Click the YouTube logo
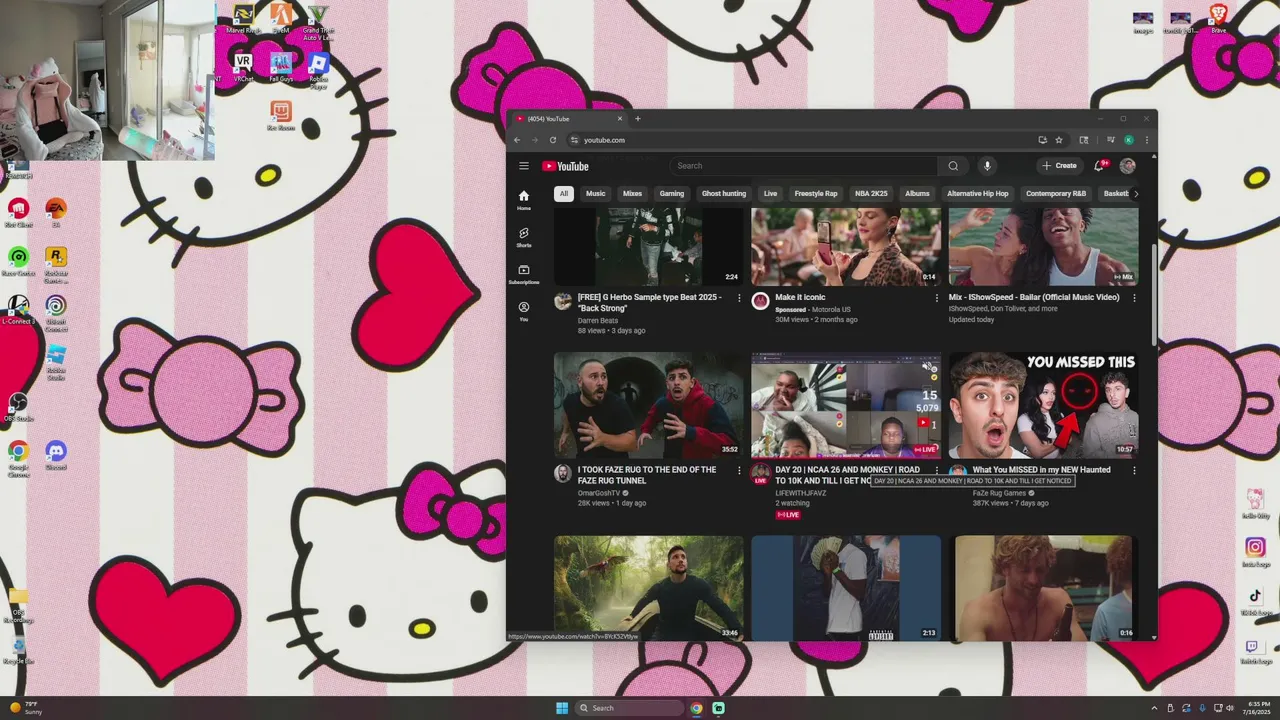Screen dimensions: 1280x720 click(x=565, y=166)
